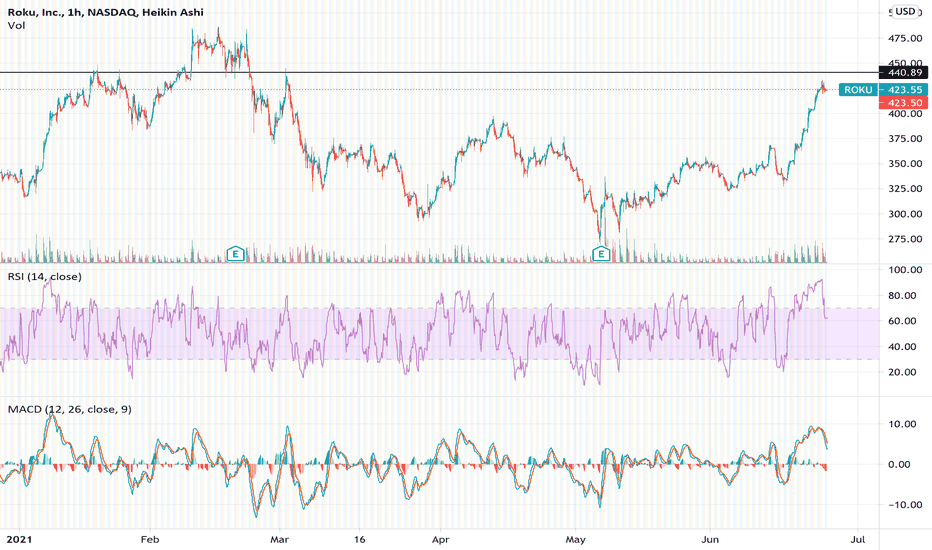Click the 325.00 price axis value
932x550 pixels.
pyautogui.click(x=905, y=188)
